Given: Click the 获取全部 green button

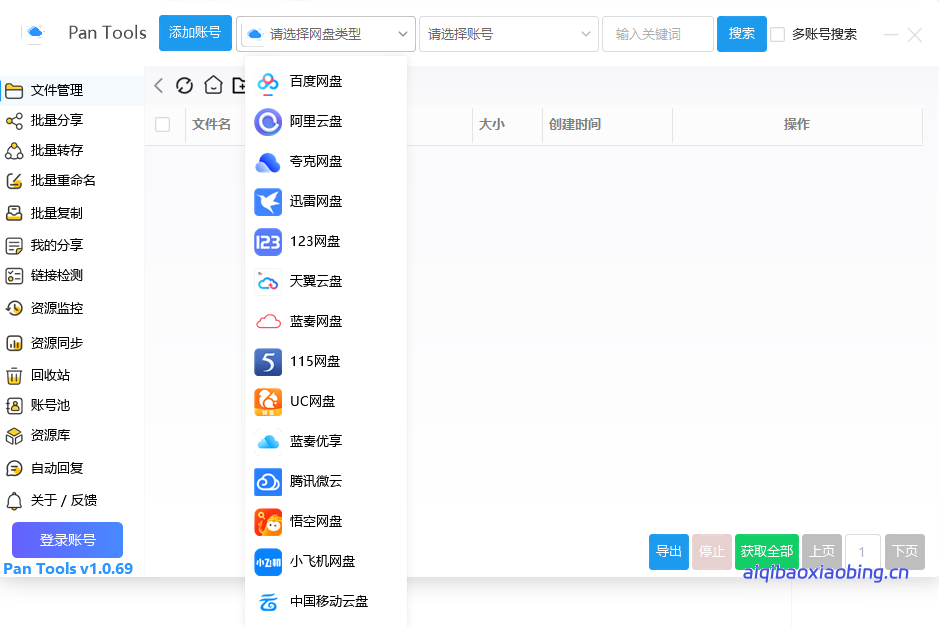Looking at the screenshot, I should [x=767, y=552].
